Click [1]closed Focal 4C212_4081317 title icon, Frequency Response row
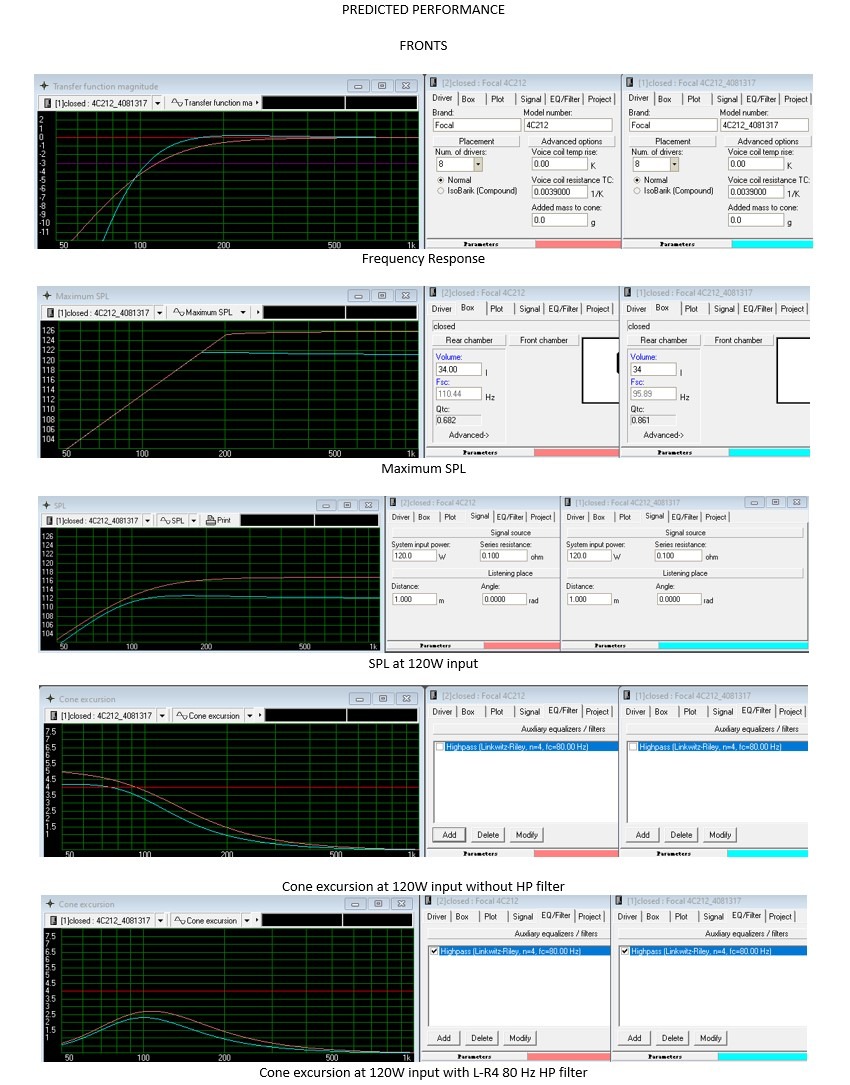The height and width of the screenshot is (1085, 850). [629, 82]
